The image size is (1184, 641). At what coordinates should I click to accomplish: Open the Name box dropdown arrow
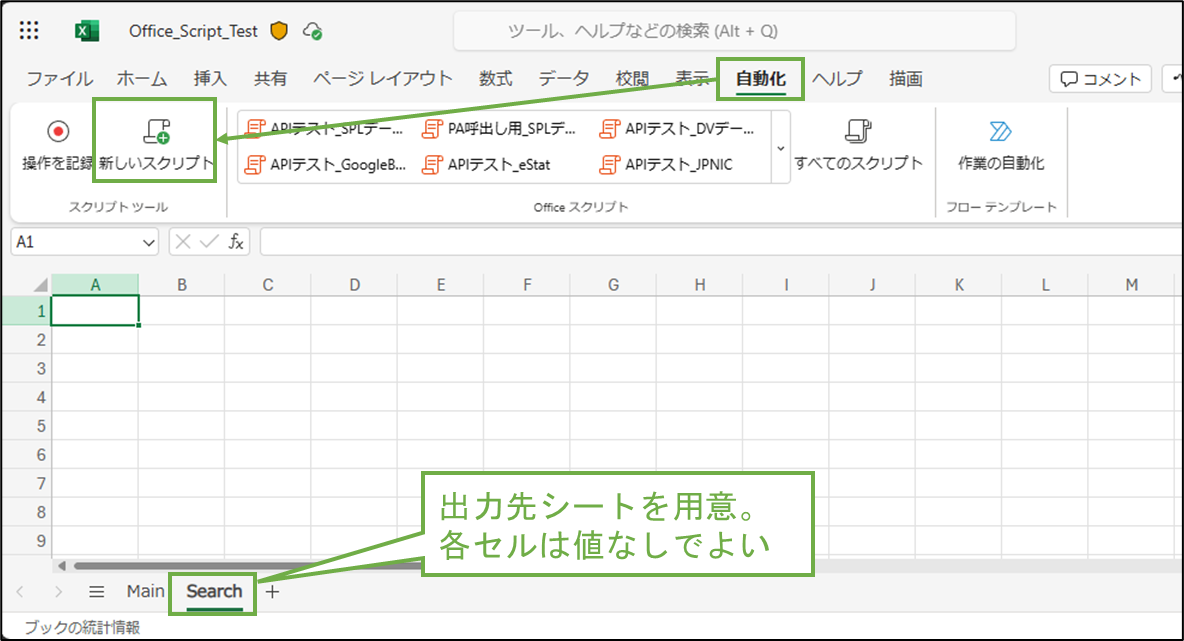click(x=149, y=241)
